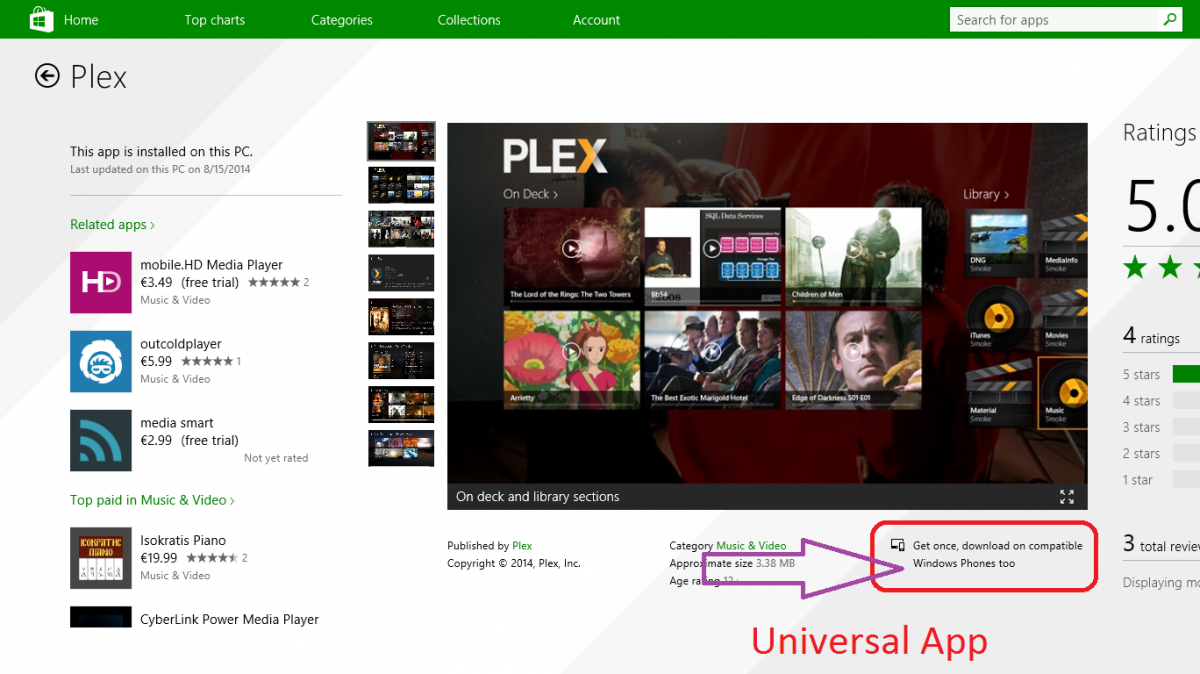Open the Isokratis Piano app icon
The width and height of the screenshot is (1200, 674).
pos(101,557)
